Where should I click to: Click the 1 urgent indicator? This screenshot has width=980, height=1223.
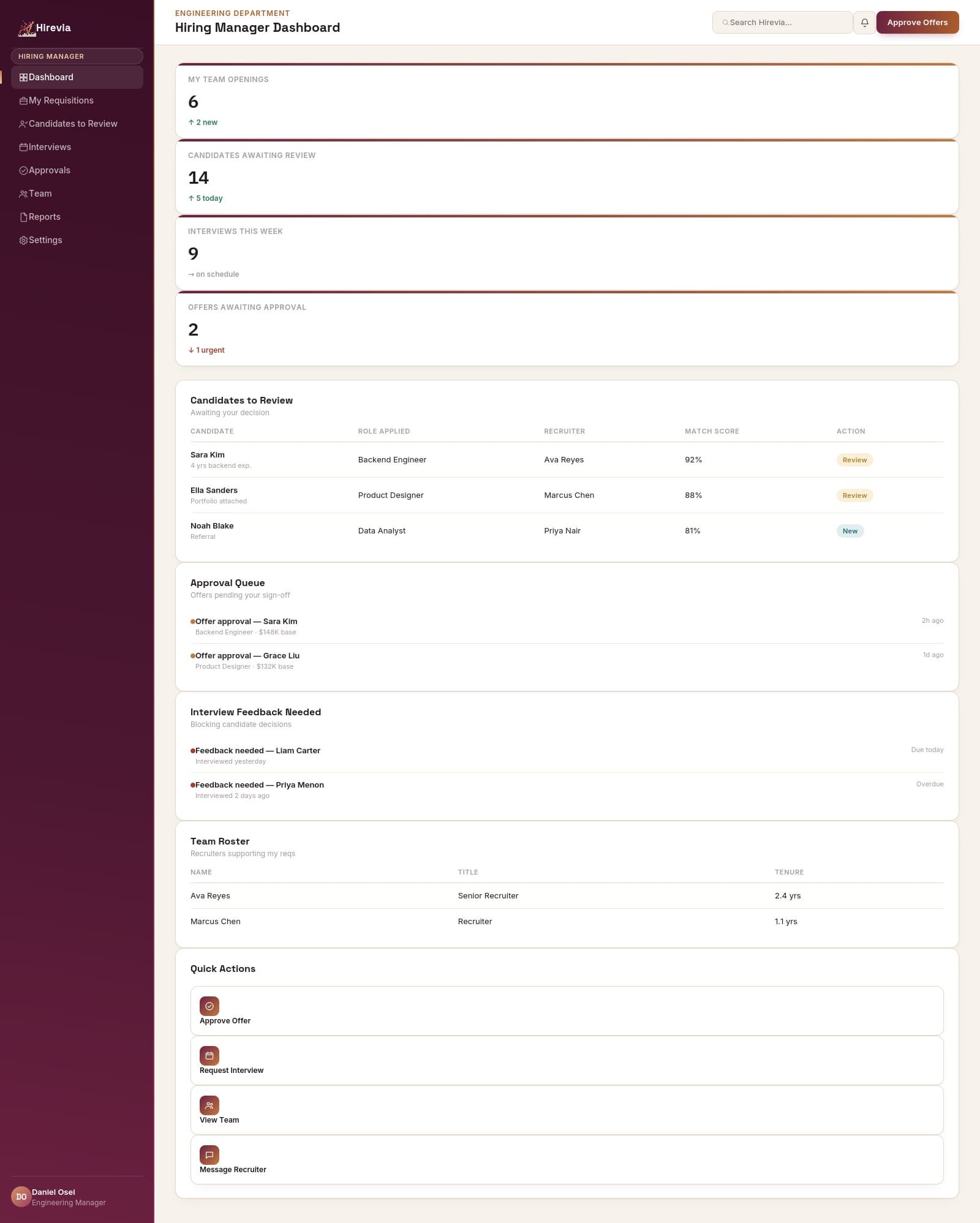pos(206,350)
